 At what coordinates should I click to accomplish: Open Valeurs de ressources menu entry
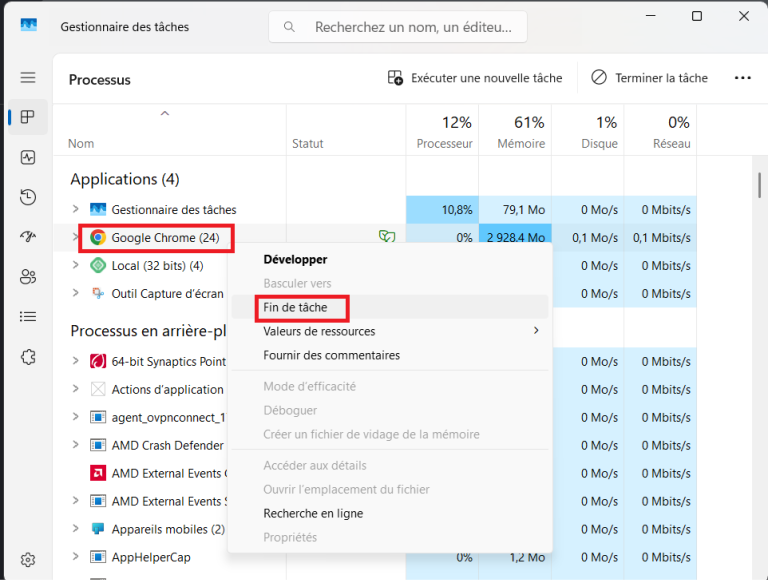tap(390, 331)
